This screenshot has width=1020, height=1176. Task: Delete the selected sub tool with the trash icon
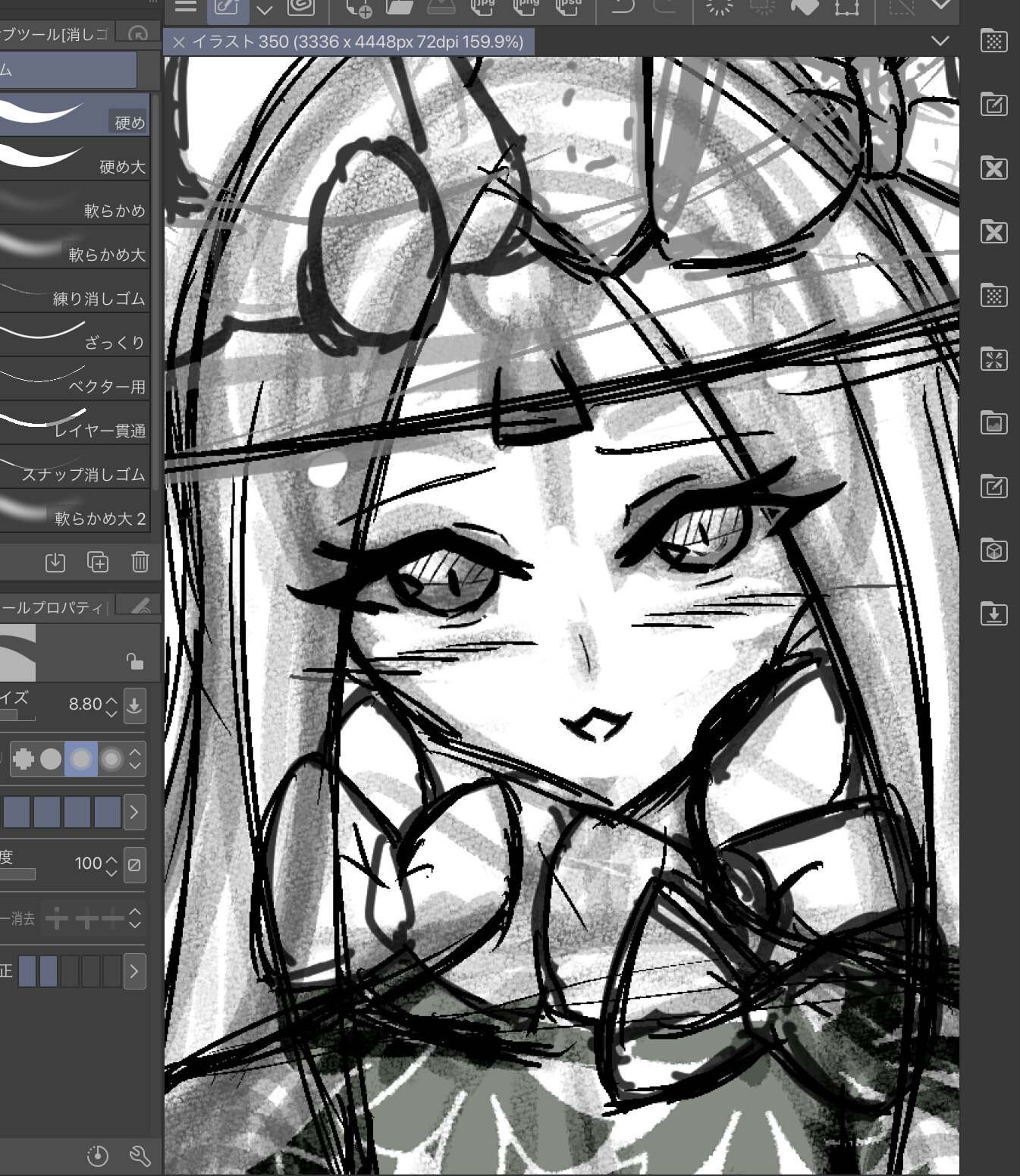(x=140, y=562)
